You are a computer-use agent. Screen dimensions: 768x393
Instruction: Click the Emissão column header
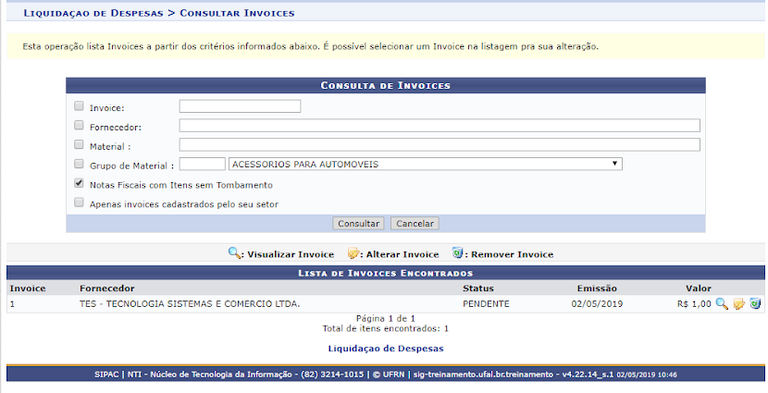point(597,288)
